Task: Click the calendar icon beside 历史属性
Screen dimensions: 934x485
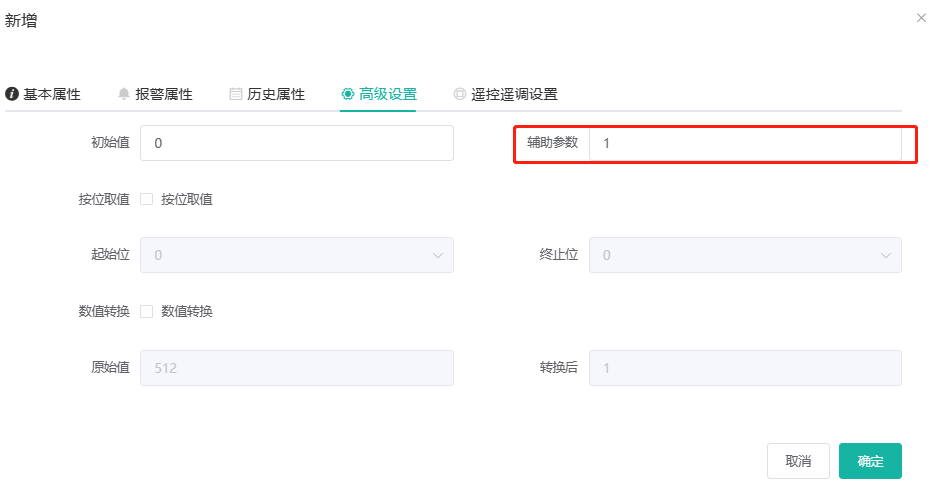Action: click(236, 94)
